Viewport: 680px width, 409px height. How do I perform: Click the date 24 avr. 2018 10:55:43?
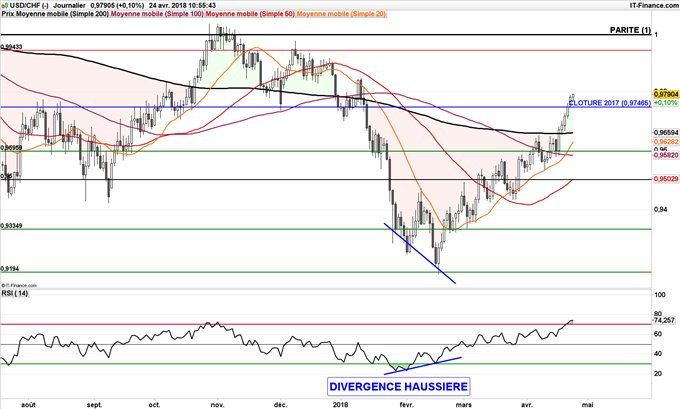click(x=182, y=6)
